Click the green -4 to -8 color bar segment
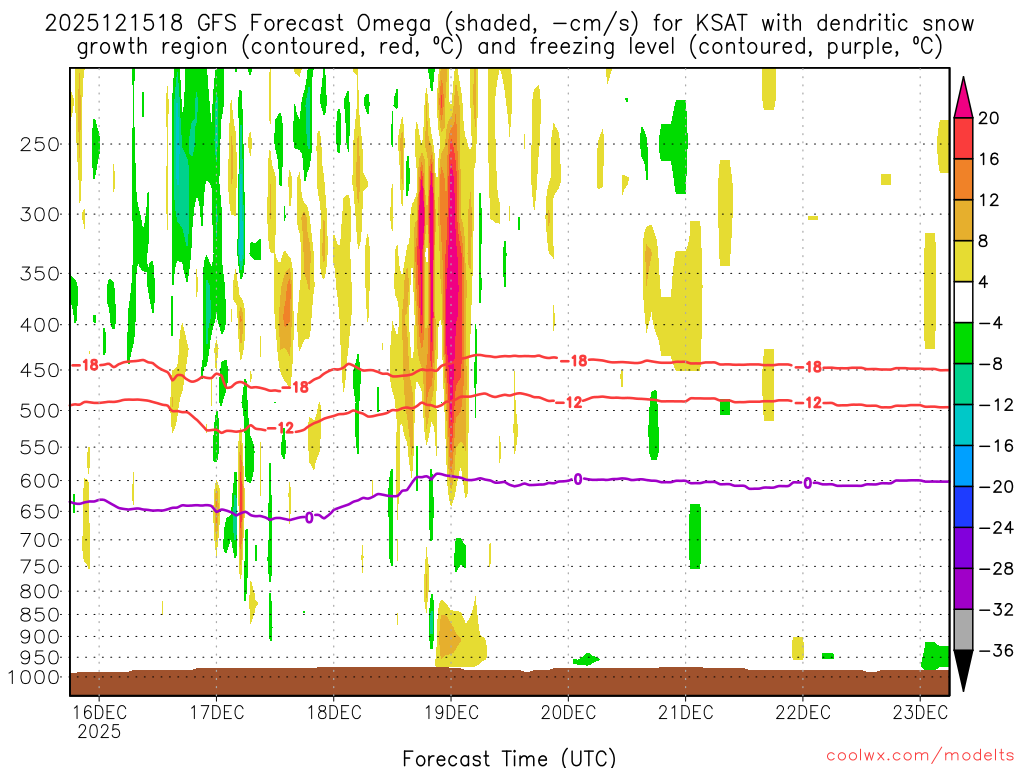 point(963,344)
